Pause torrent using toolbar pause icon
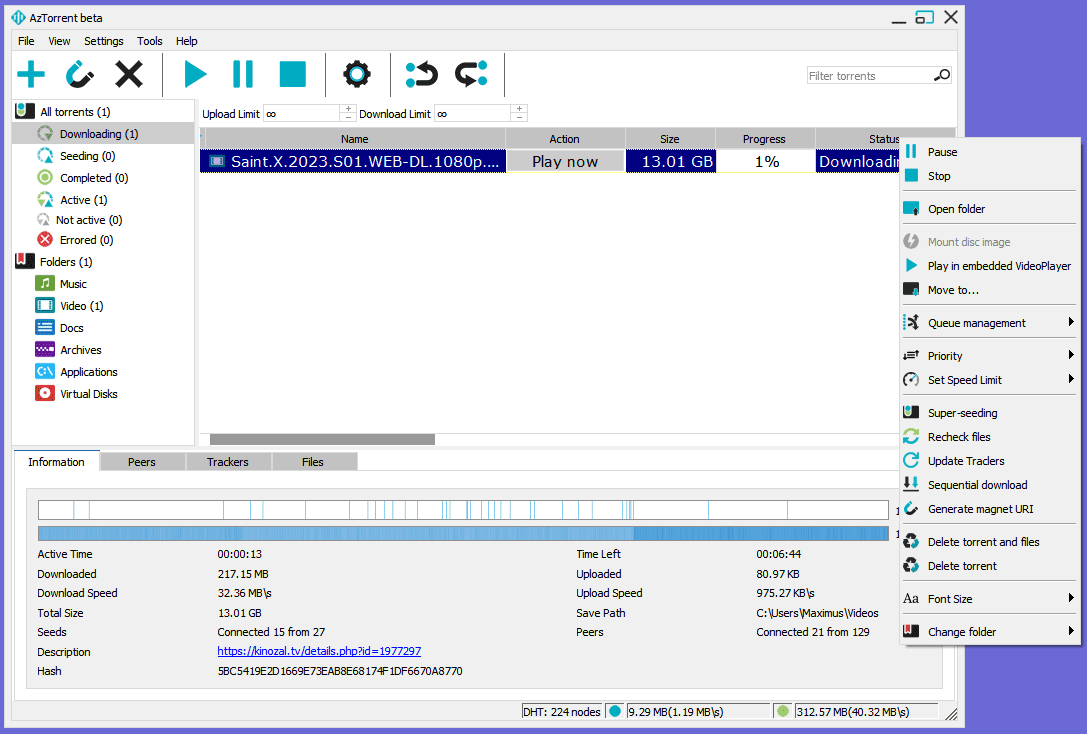The width and height of the screenshot is (1087, 734). coord(243,74)
